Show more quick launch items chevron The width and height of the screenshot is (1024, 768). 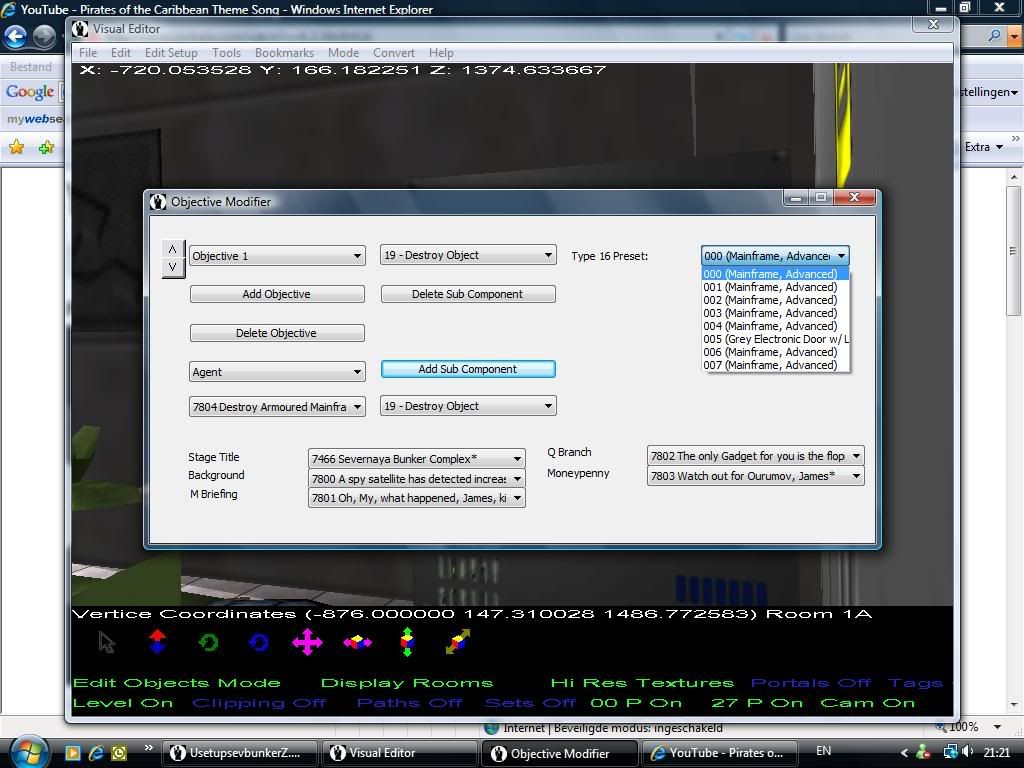tap(148, 748)
